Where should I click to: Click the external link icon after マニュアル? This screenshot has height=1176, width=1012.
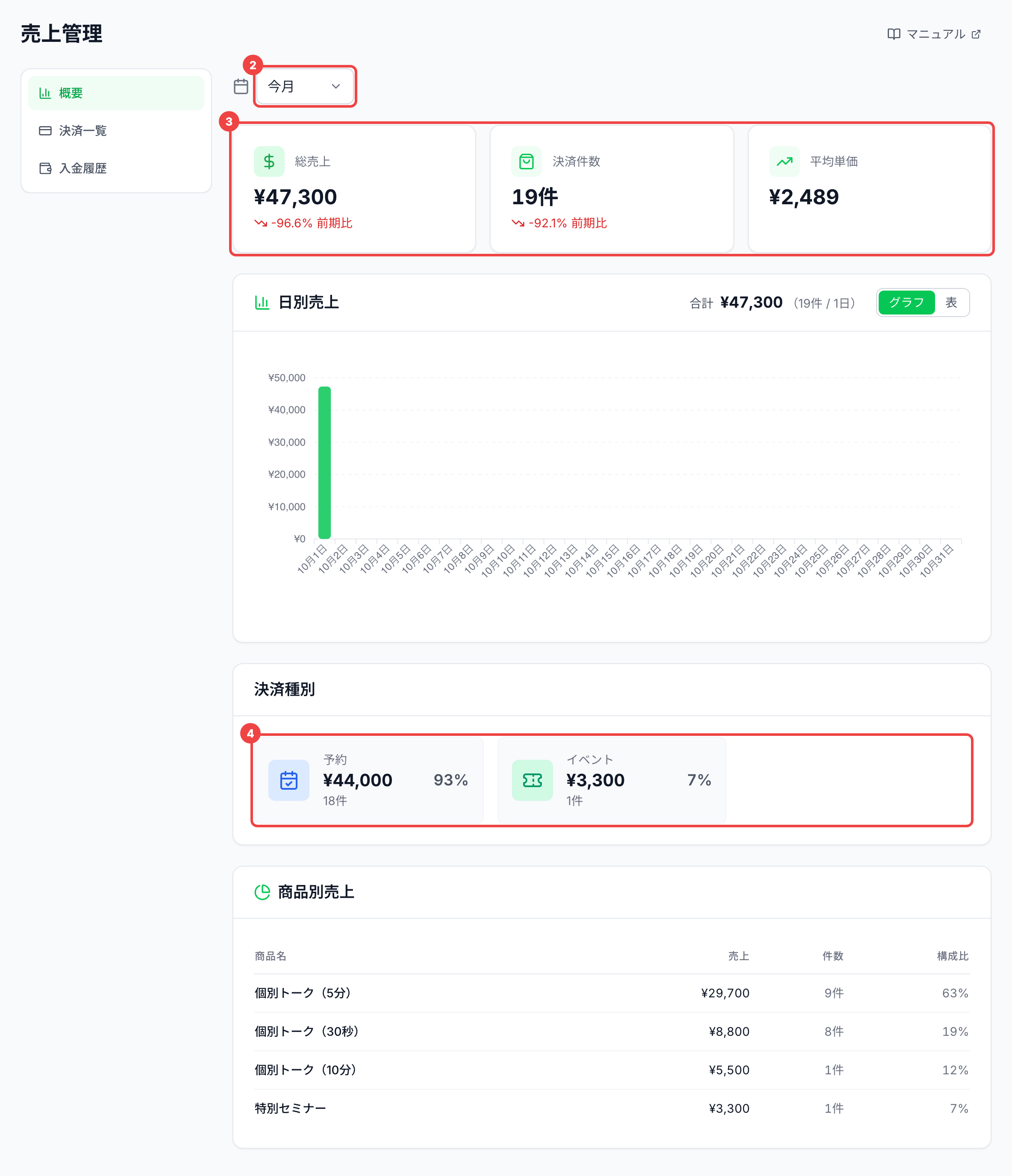click(x=976, y=34)
